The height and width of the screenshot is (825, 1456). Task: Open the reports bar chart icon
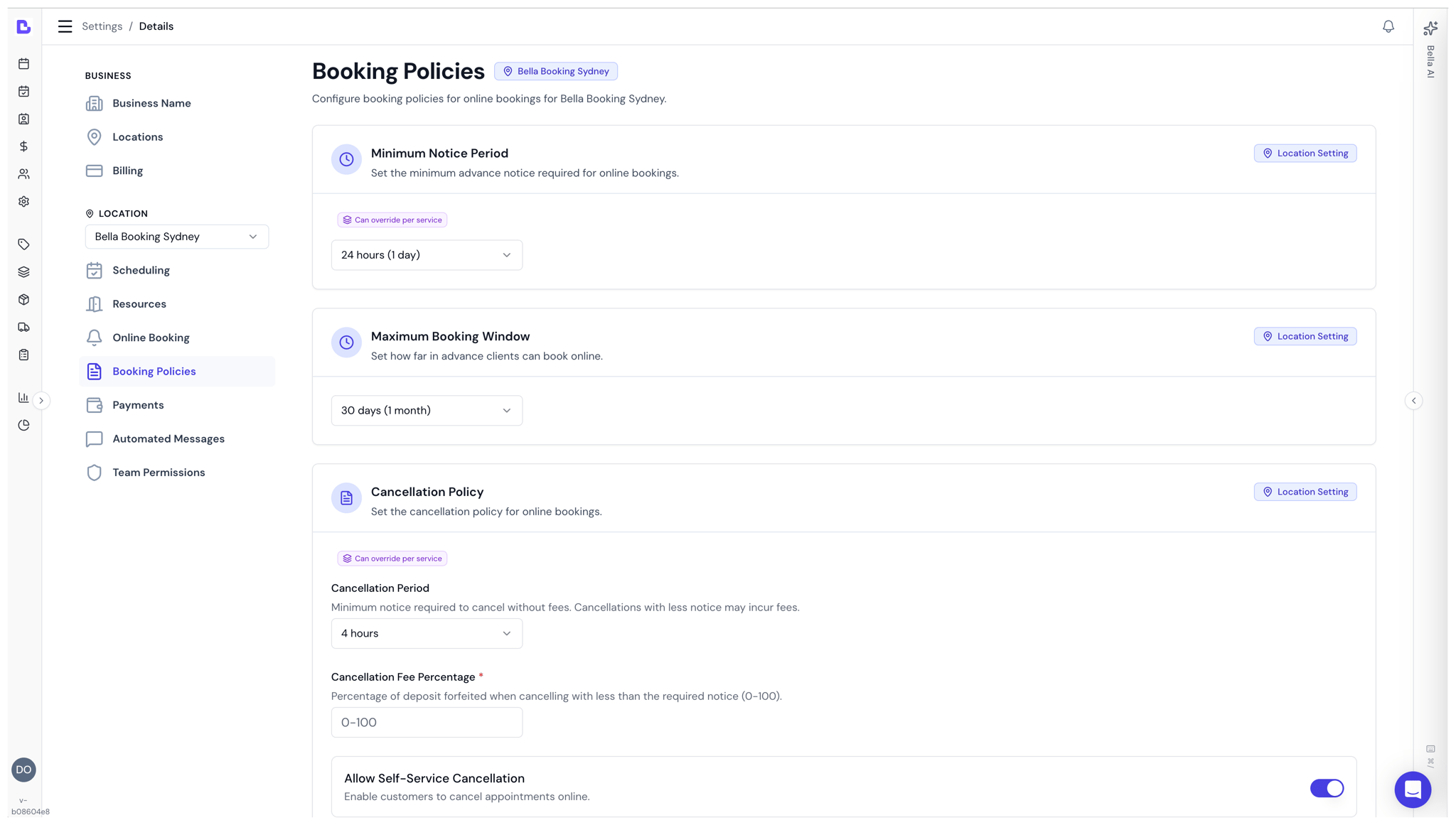[23, 397]
